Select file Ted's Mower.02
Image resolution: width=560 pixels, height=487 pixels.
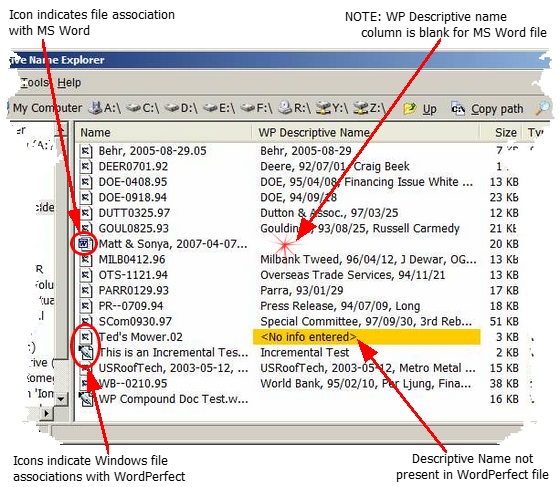click(x=141, y=337)
